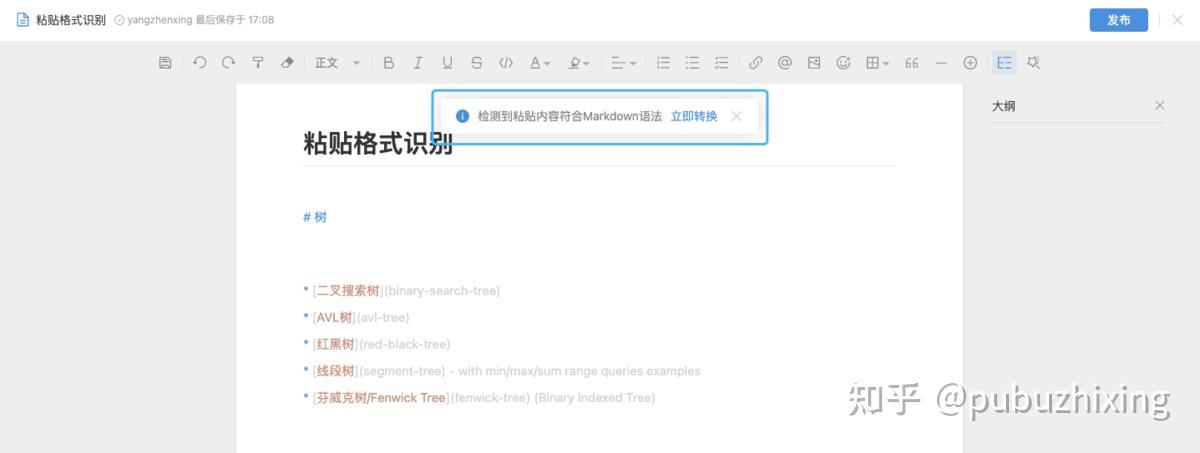This screenshot has width=1200, height=453.
Task: Close the editor with top-right X
Action: 1177,20
